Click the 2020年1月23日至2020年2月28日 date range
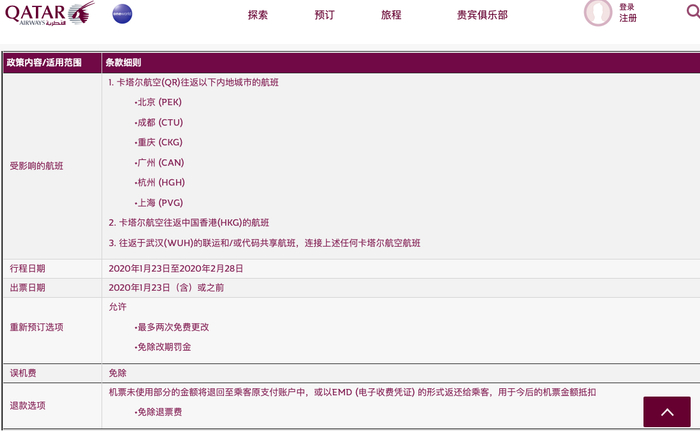700x431 pixels. pos(176,268)
